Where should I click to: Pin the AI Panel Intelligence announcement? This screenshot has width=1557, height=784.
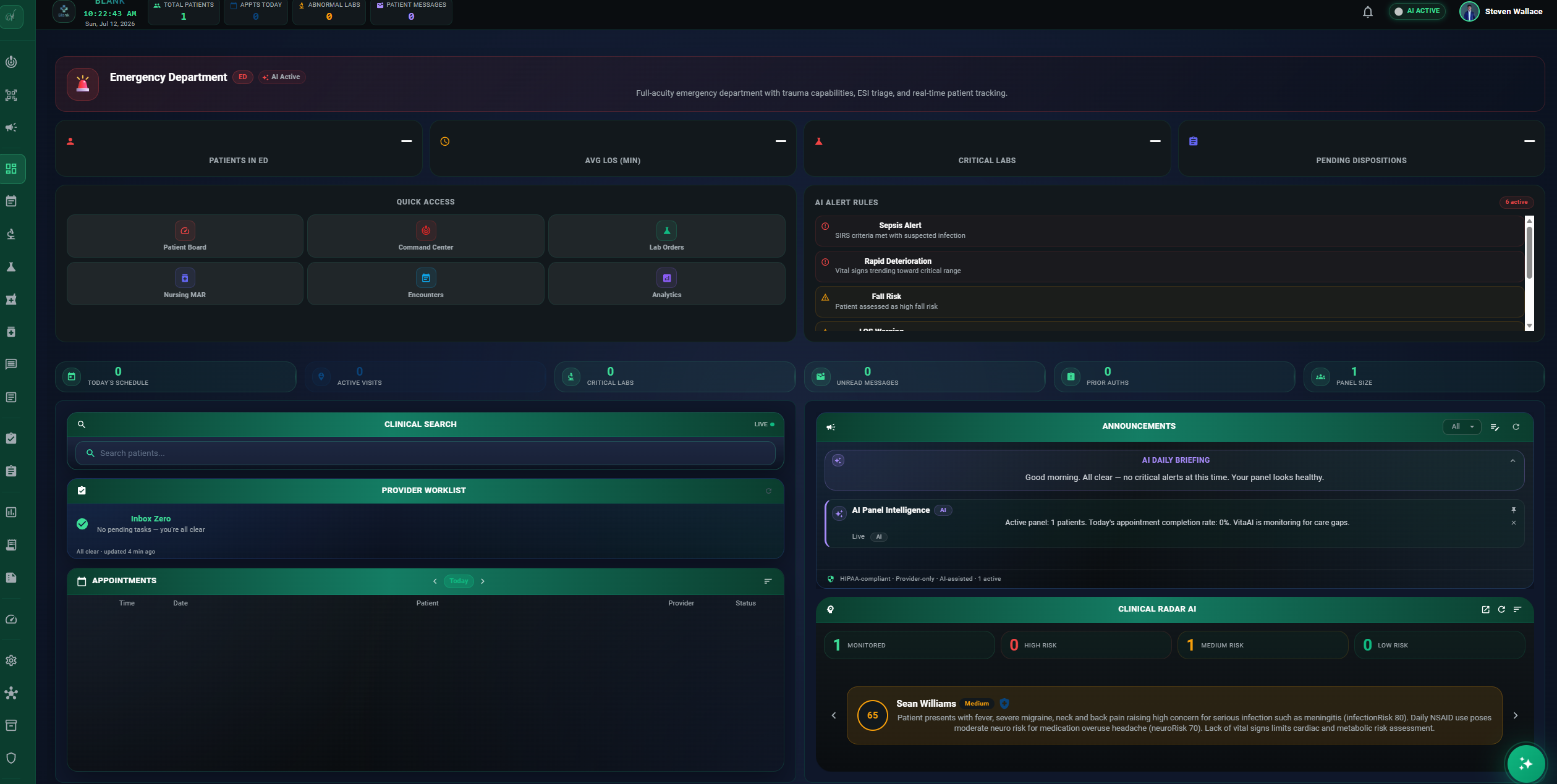pyautogui.click(x=1514, y=510)
